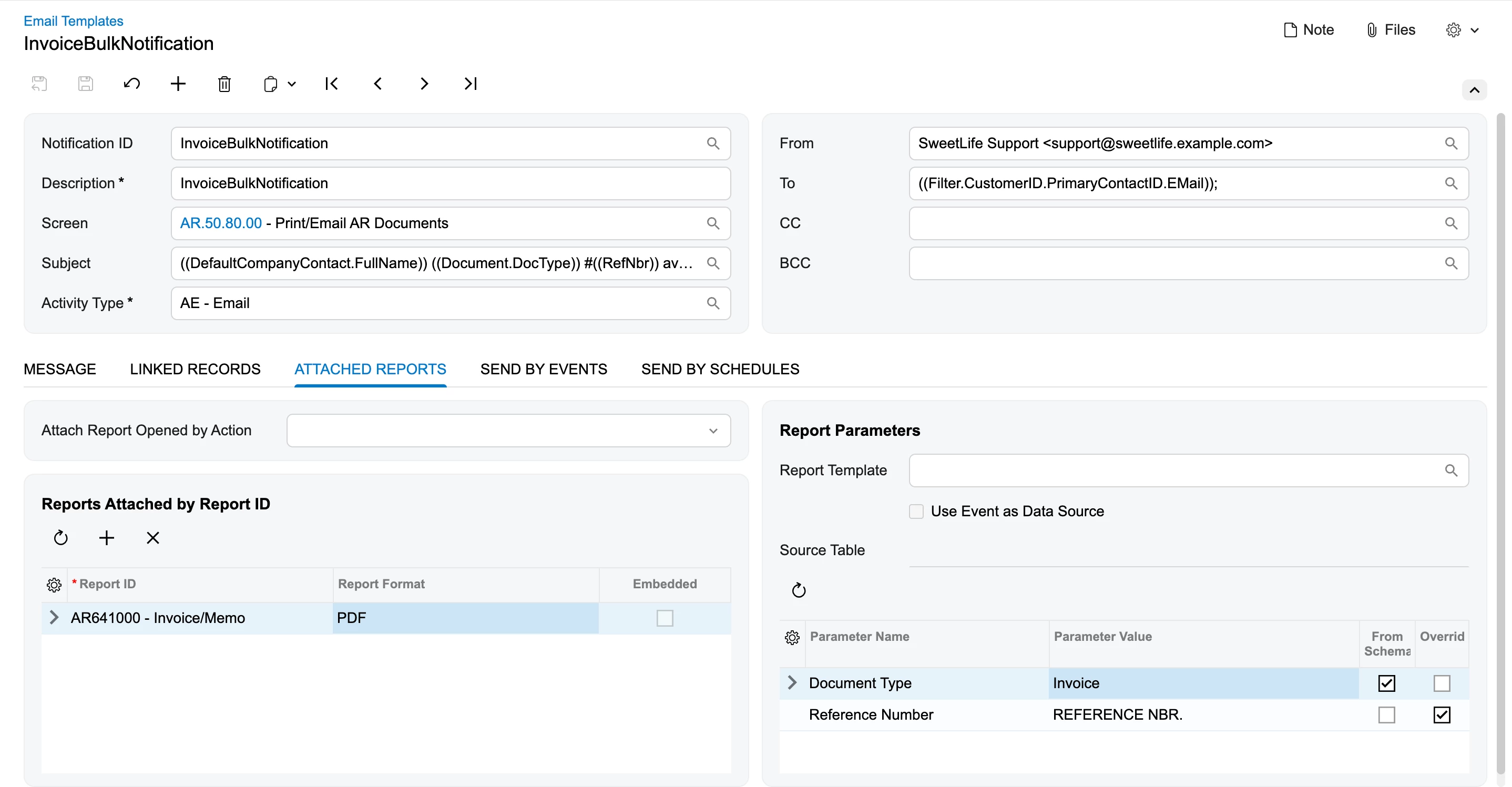Viewport: 1512px width, 787px height.
Task: Toggle Embedded checkbox for AR641000 row
Action: (665, 618)
